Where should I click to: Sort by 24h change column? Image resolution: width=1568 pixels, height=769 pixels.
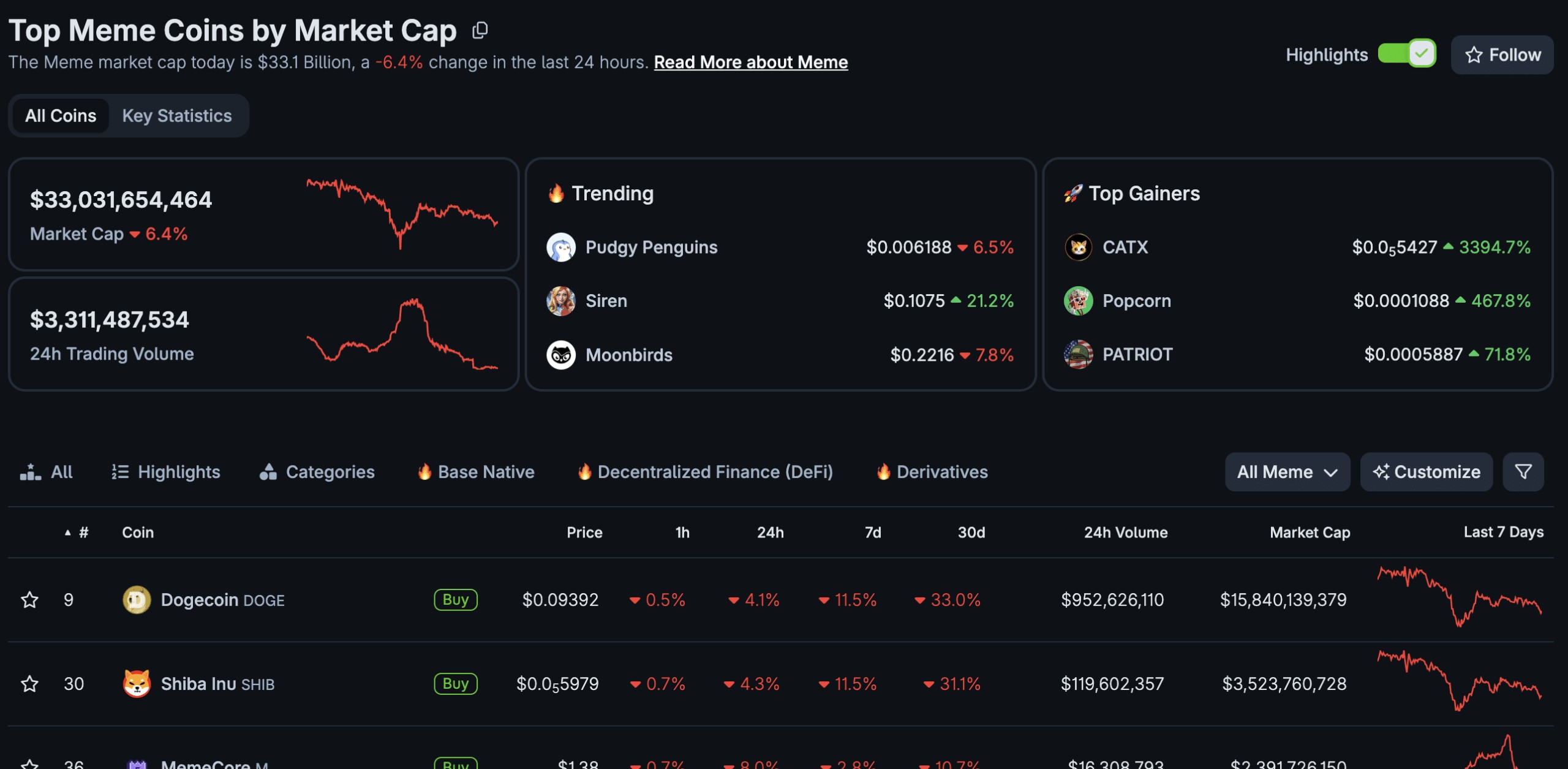point(771,532)
